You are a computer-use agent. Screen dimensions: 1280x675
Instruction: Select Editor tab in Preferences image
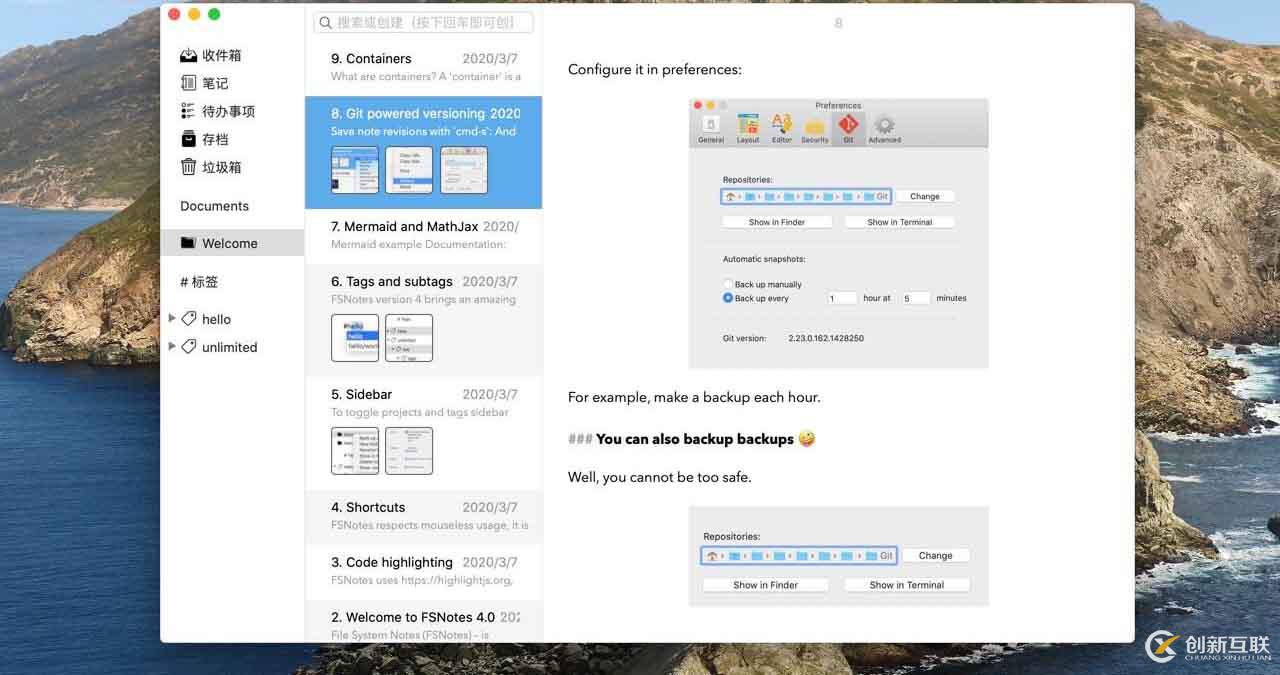tap(782, 129)
